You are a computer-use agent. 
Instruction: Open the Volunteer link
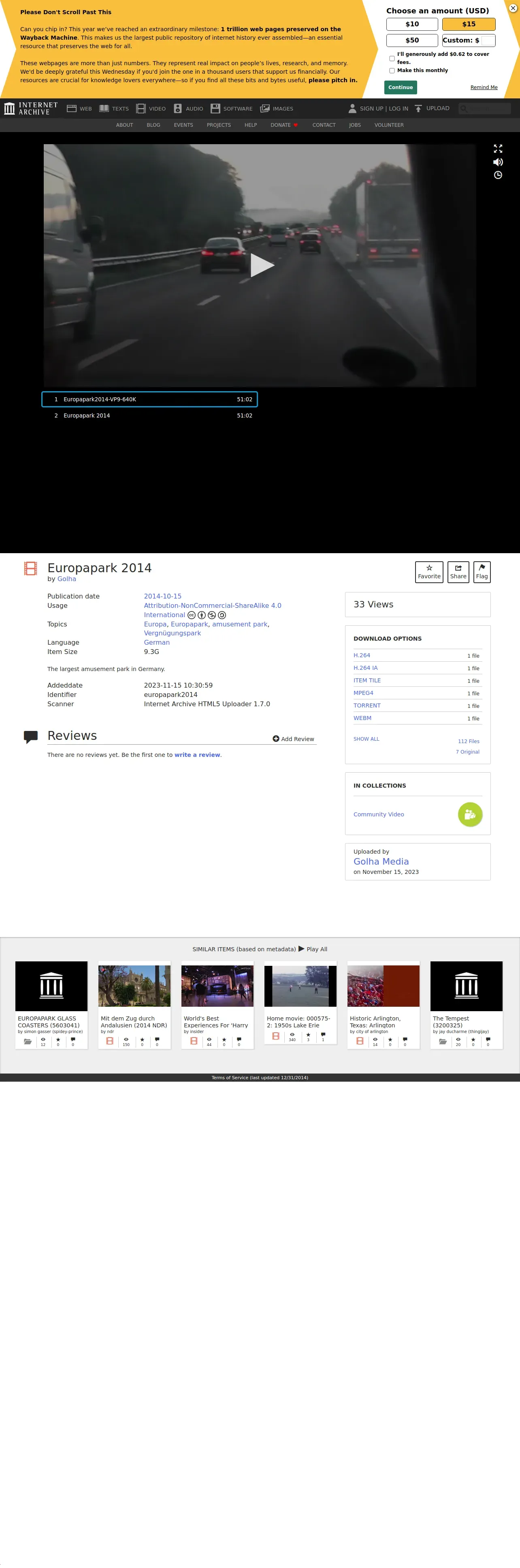point(389,126)
